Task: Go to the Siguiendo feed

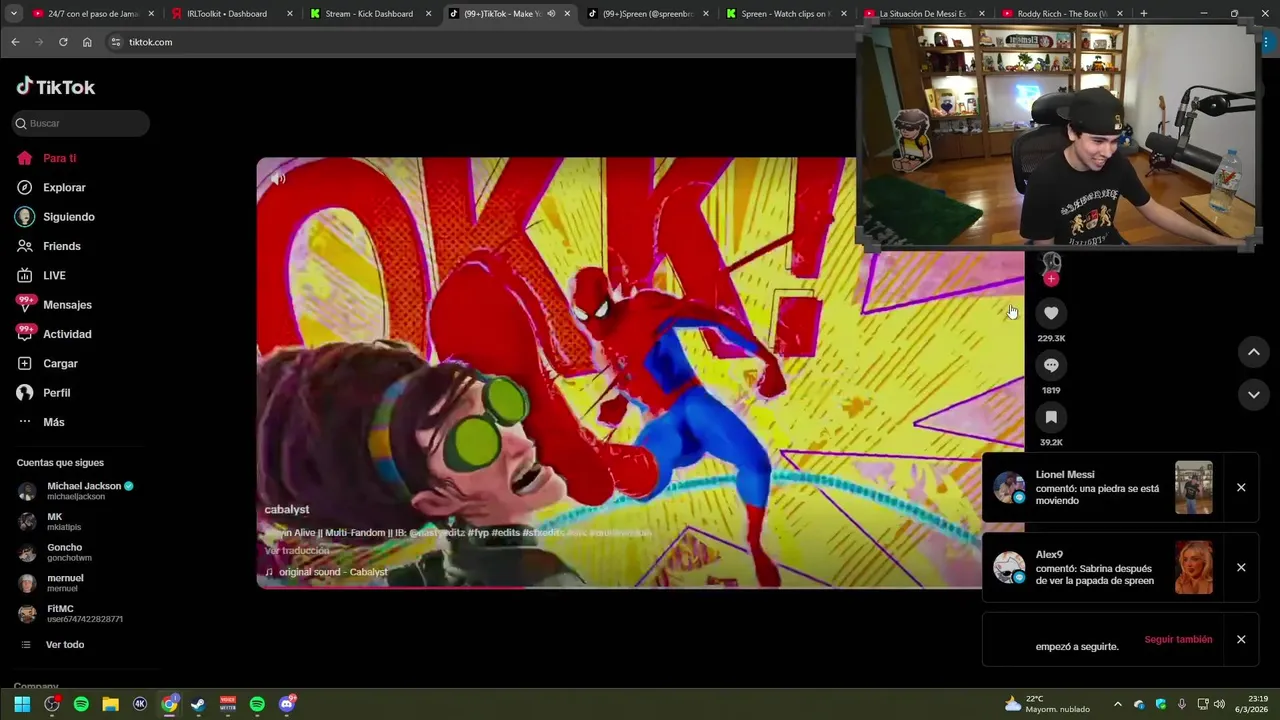Action: 56,217
